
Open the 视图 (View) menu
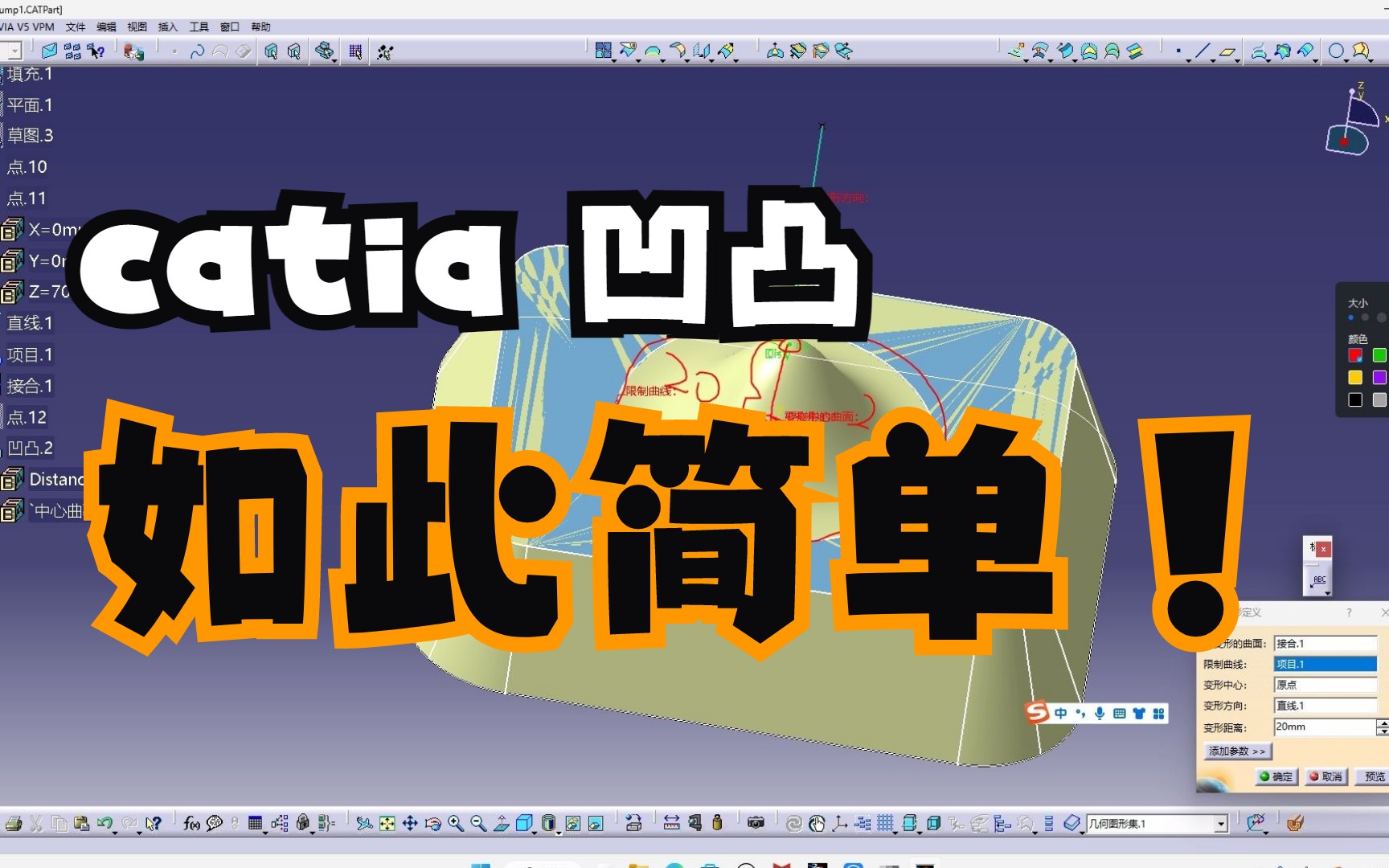coord(137,27)
